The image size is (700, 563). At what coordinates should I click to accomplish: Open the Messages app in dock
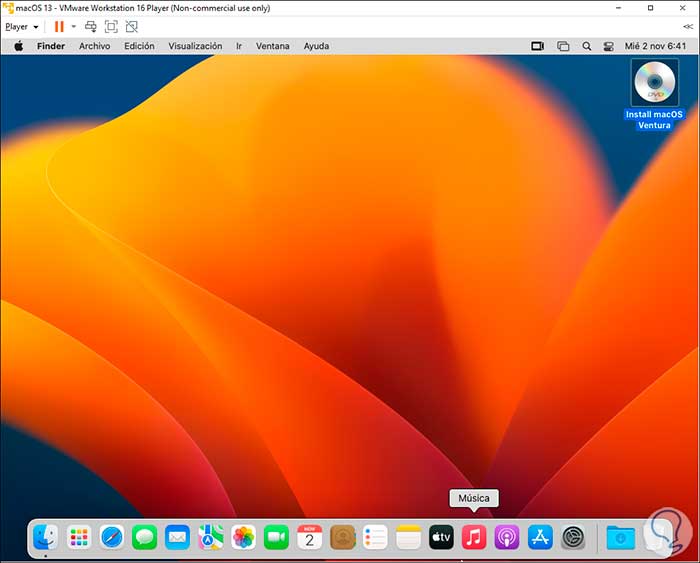click(x=145, y=537)
